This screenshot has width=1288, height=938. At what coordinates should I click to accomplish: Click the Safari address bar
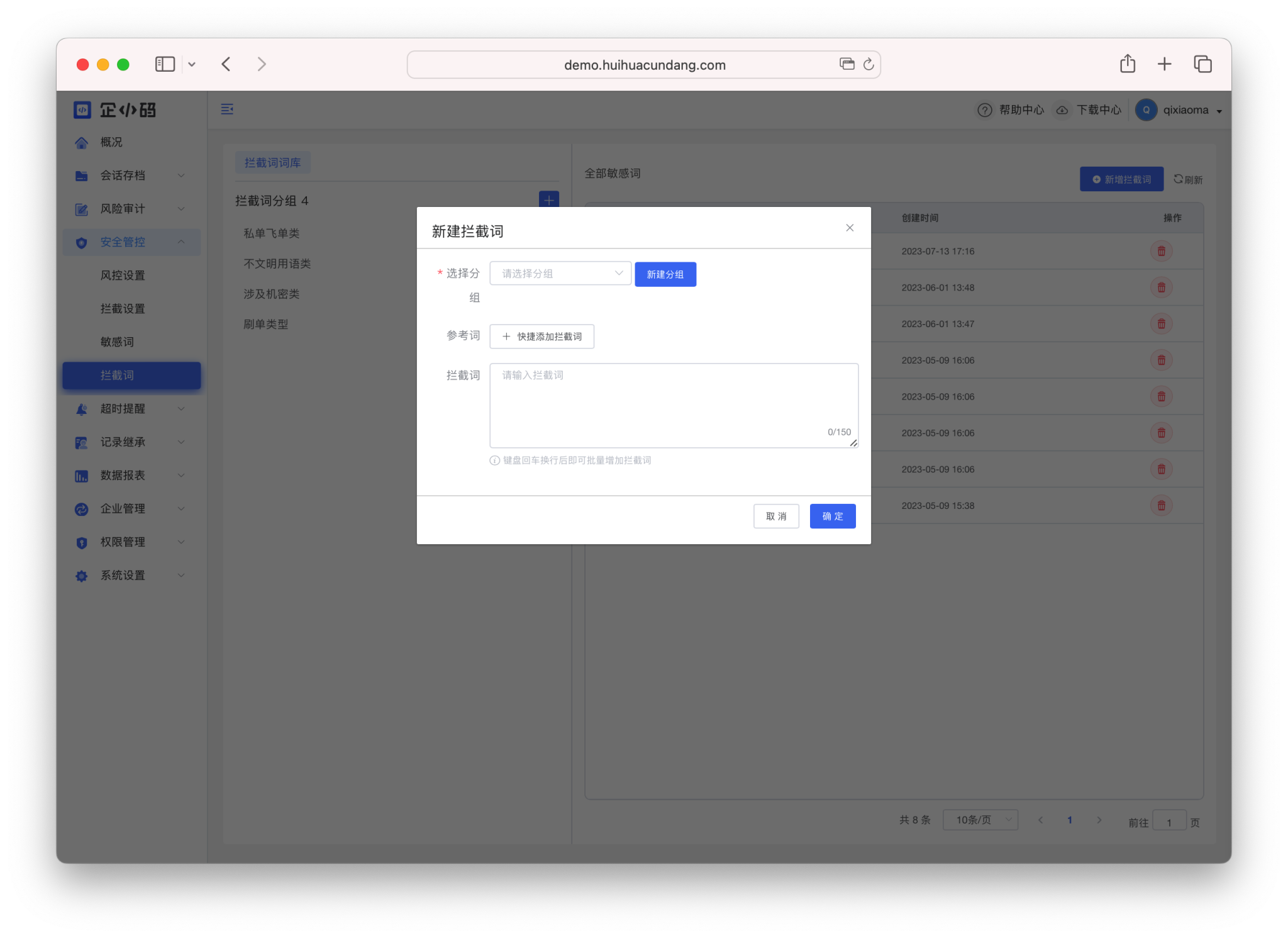(x=644, y=65)
